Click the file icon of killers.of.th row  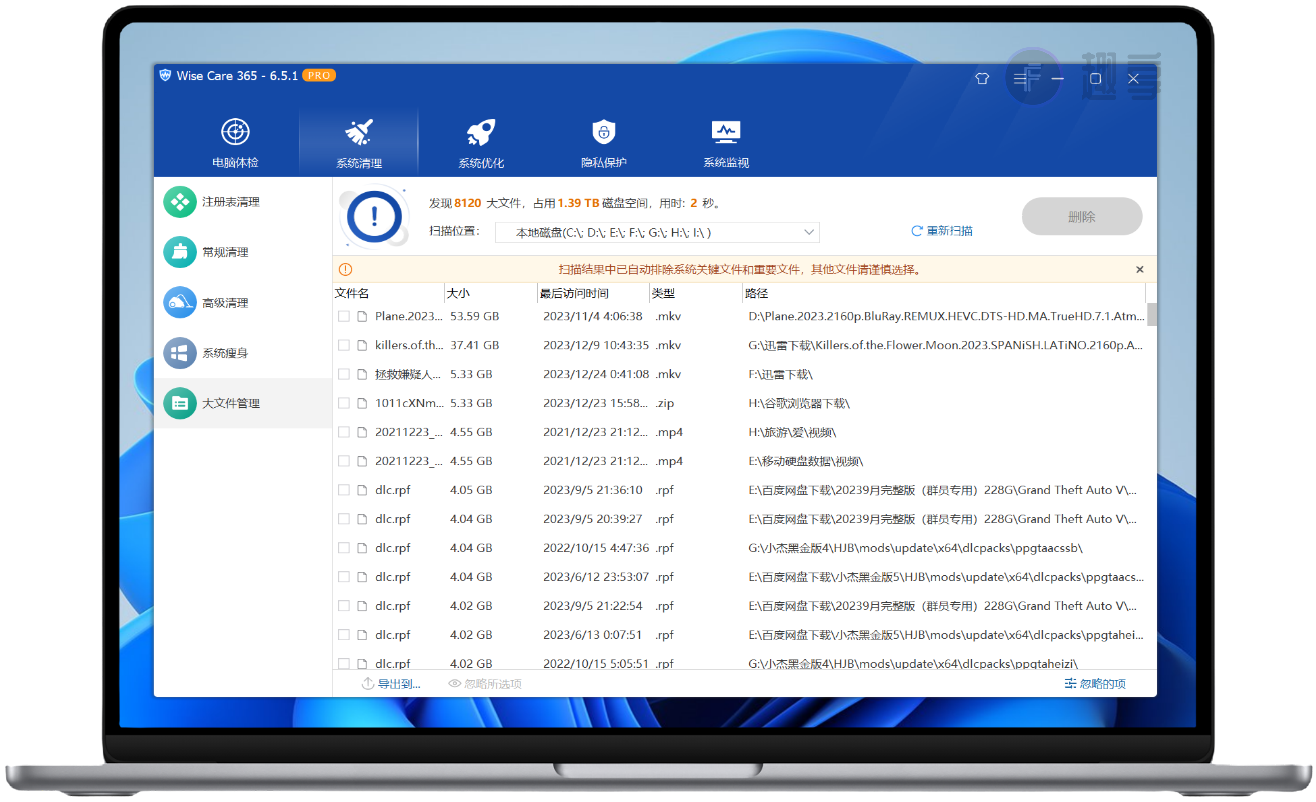click(362, 345)
